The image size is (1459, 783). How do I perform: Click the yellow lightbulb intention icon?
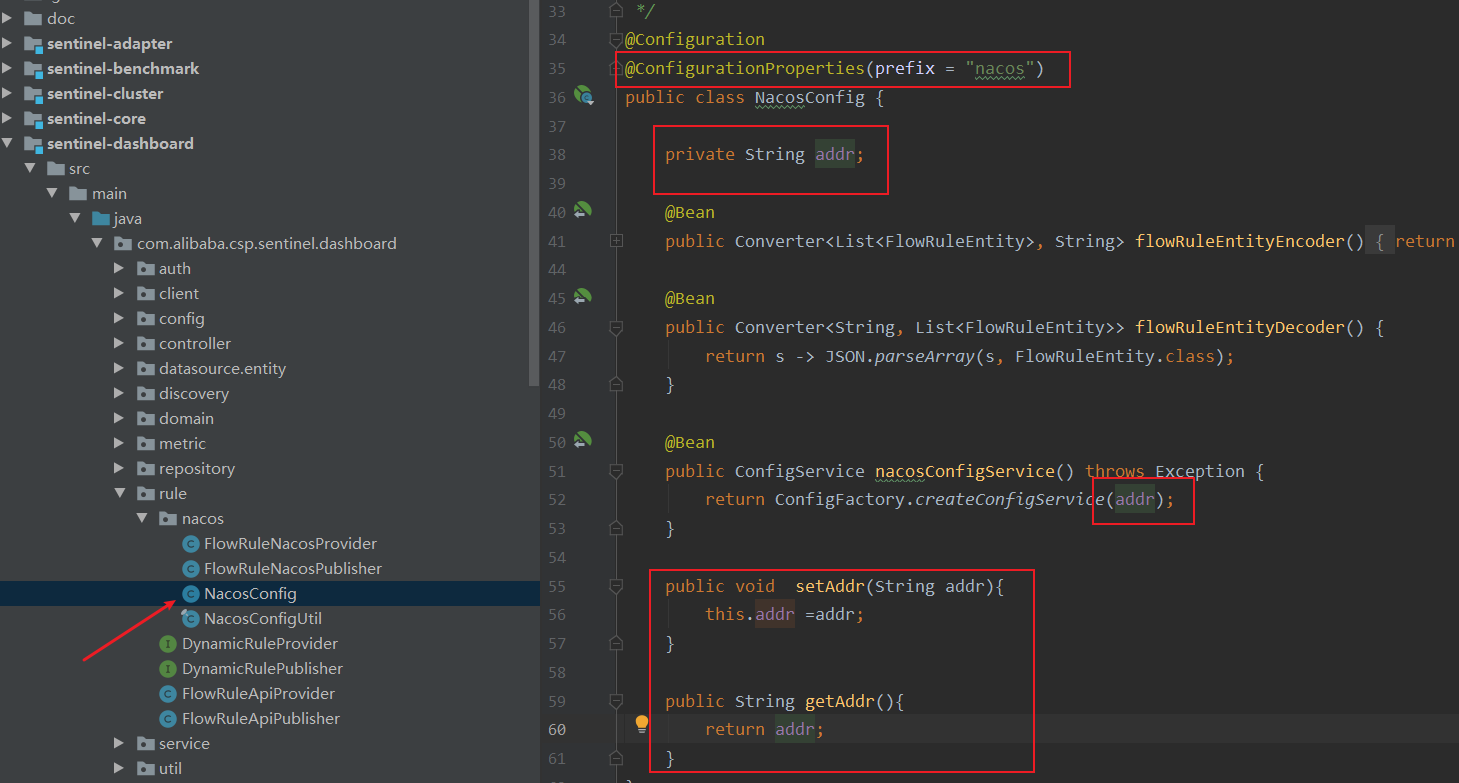642,724
